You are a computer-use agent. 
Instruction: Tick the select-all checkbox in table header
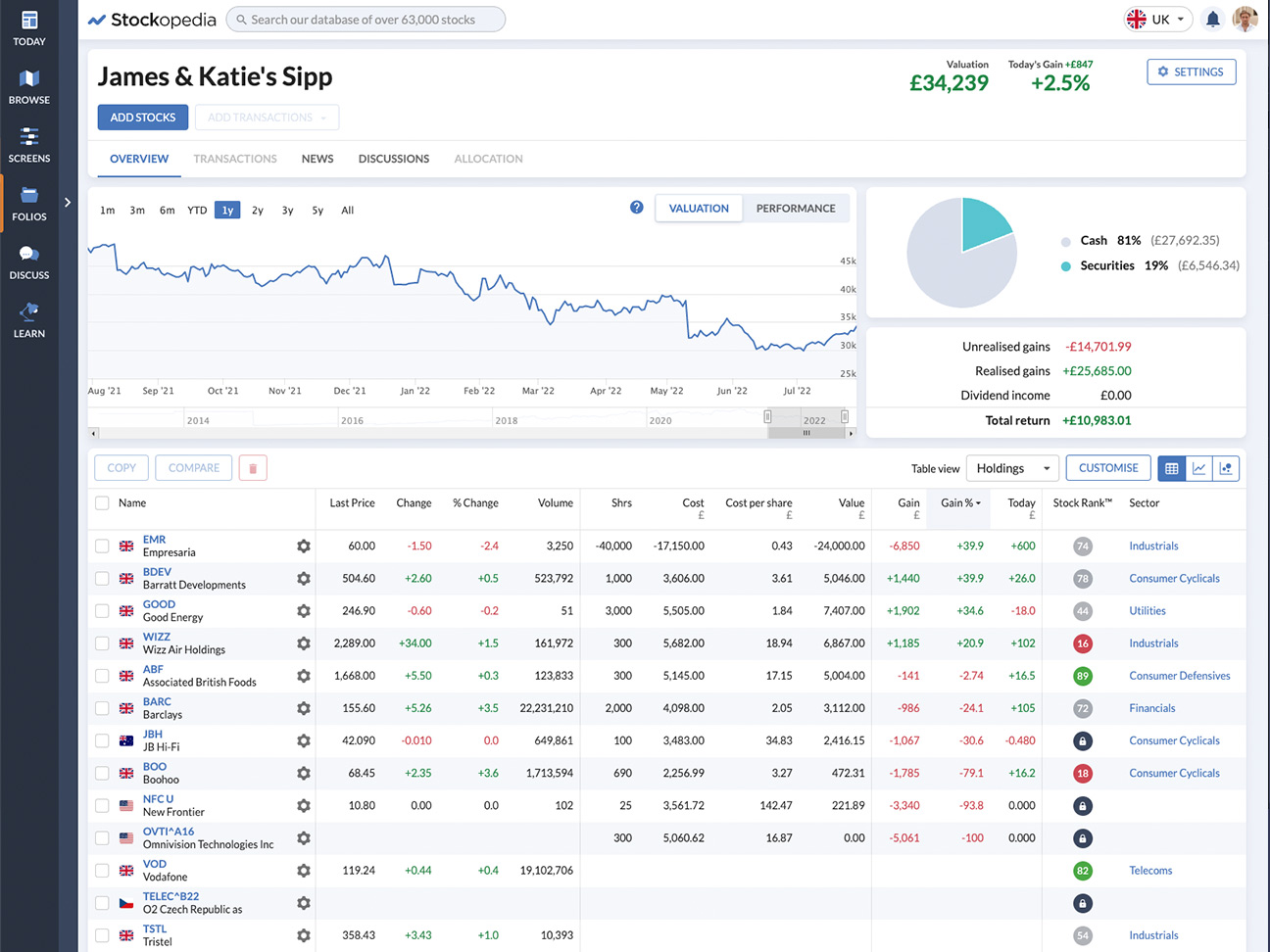click(x=102, y=503)
